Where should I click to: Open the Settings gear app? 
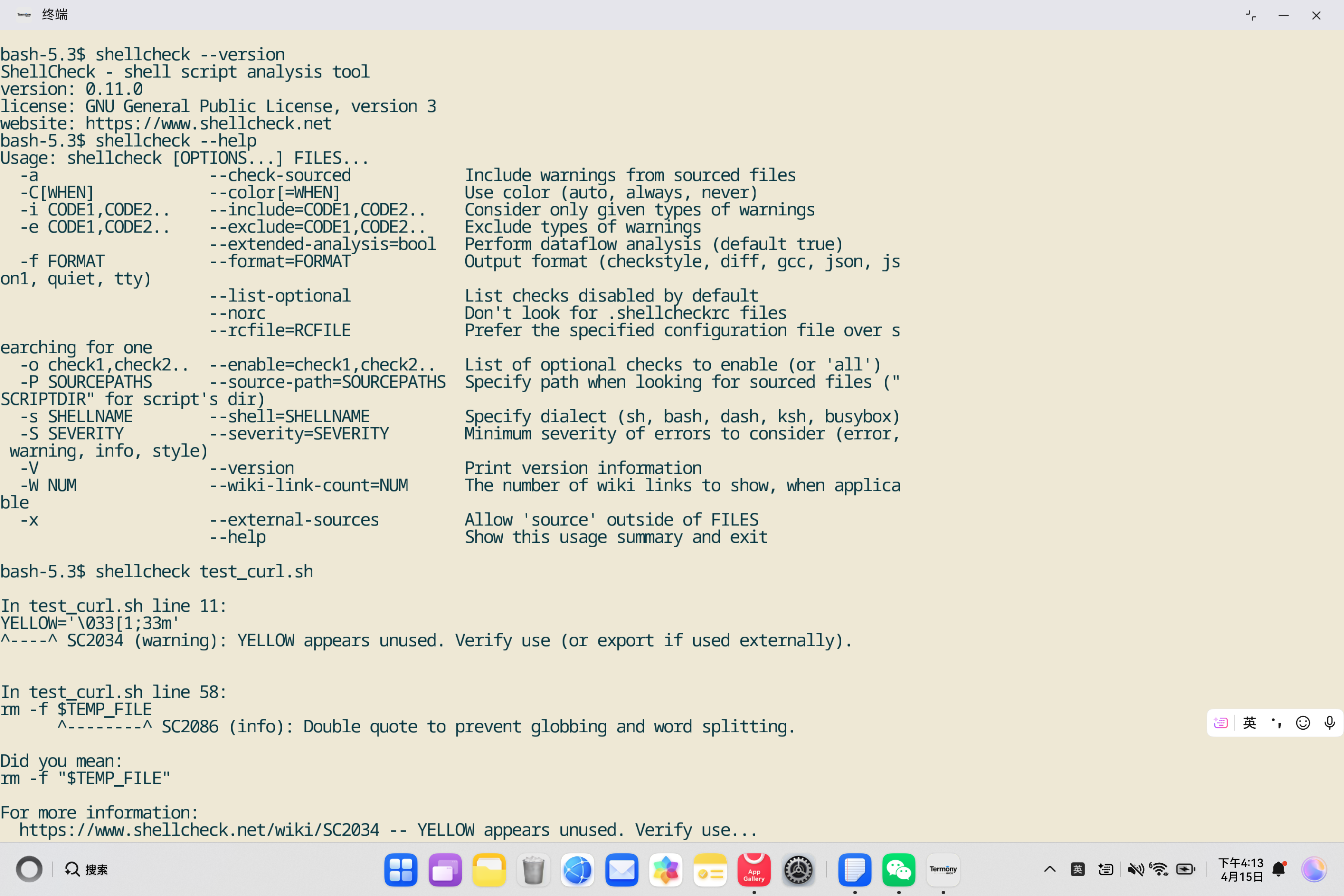(798, 869)
